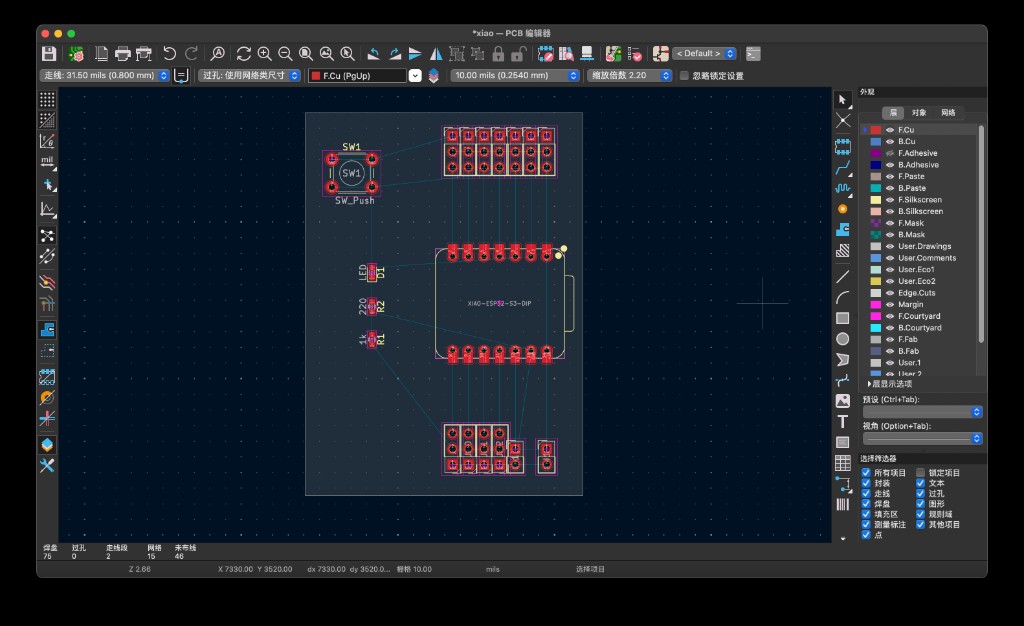Click the Plot icon
Screen dimensions: 1024x626
coord(144,54)
